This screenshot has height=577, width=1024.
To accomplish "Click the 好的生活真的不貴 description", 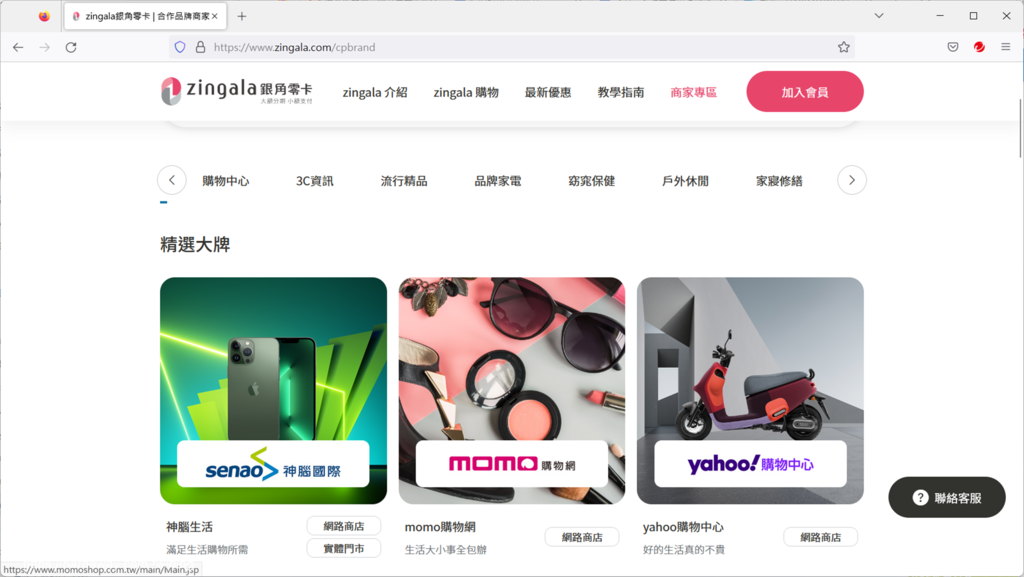I will point(684,550).
